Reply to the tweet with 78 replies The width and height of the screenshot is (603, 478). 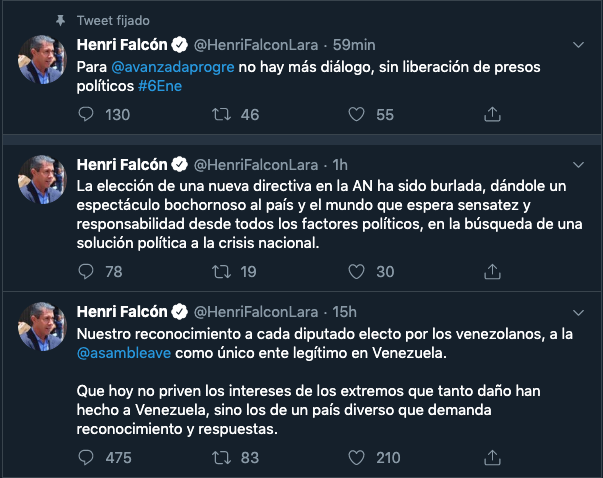coord(87,271)
